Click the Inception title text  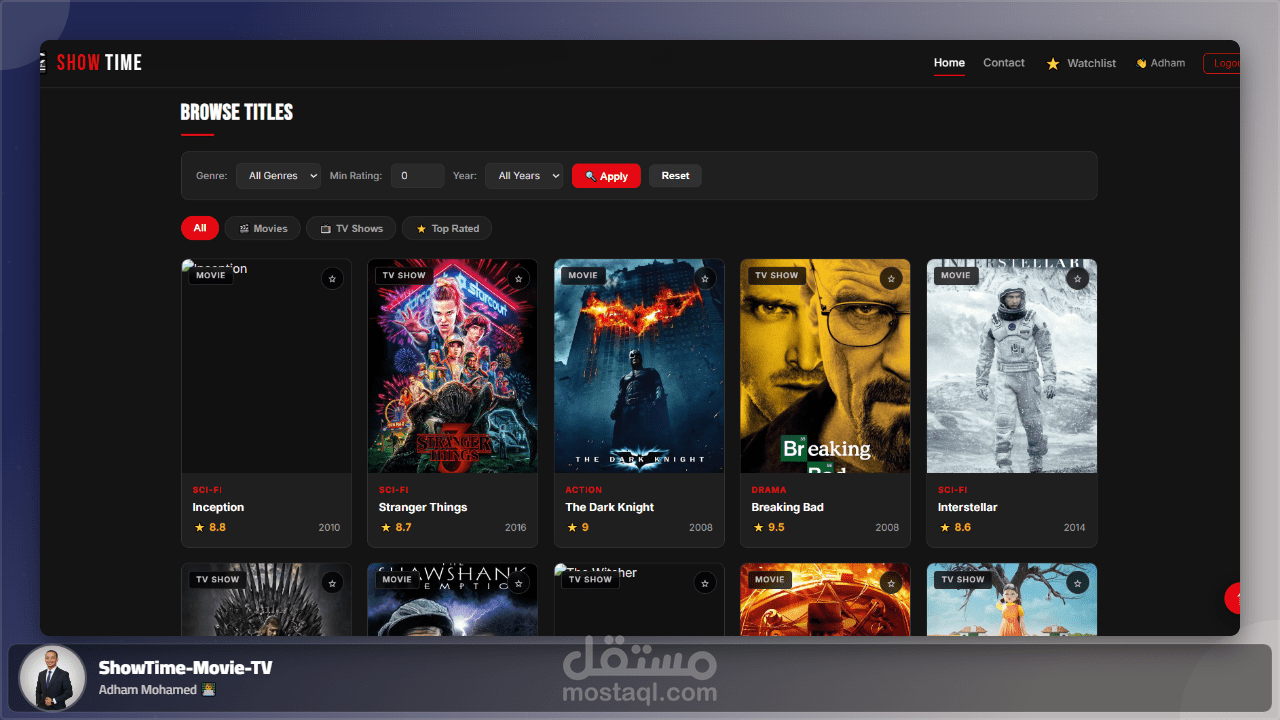[218, 507]
